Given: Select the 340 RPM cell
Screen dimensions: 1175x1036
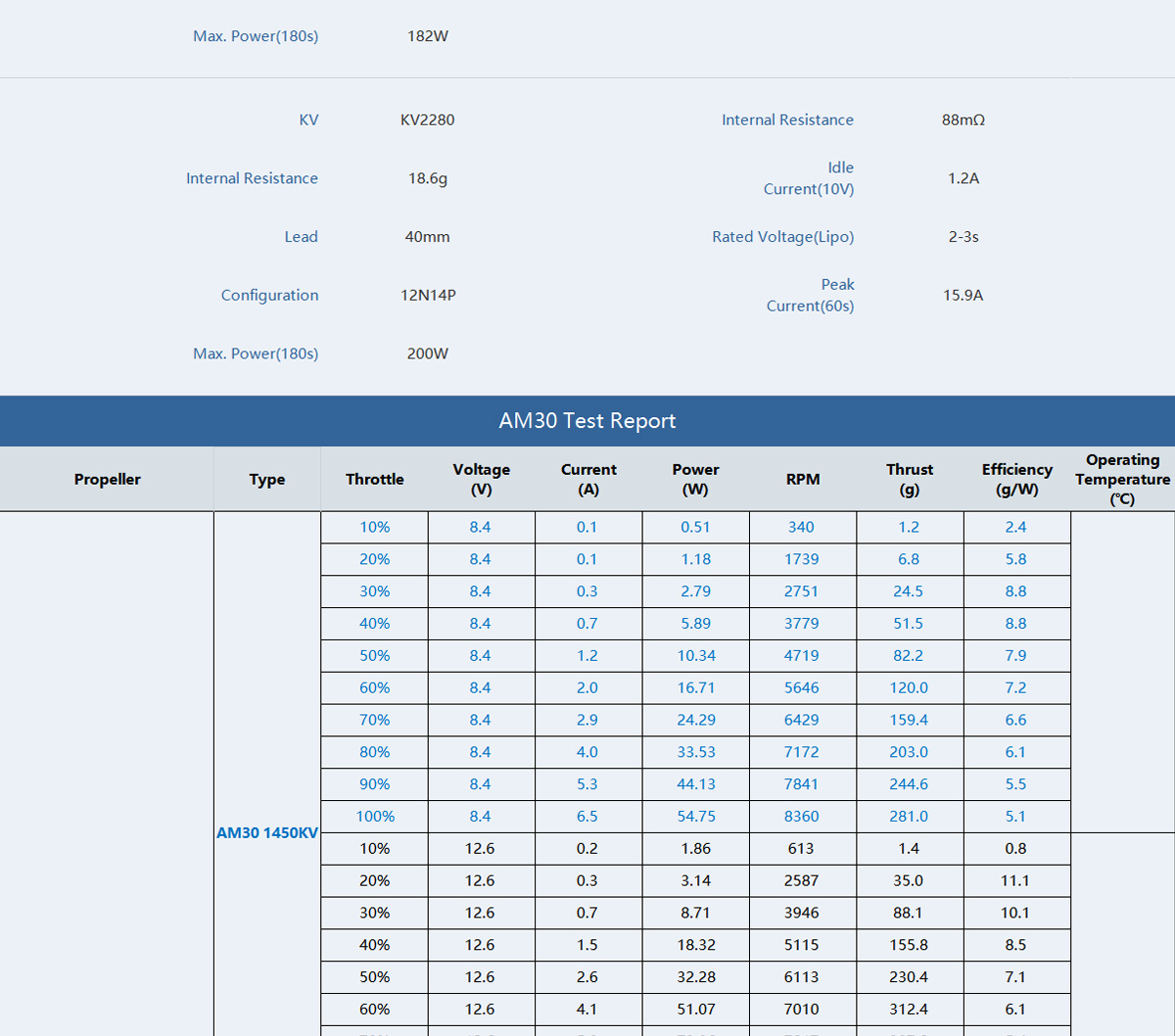Looking at the screenshot, I should coord(803,527).
